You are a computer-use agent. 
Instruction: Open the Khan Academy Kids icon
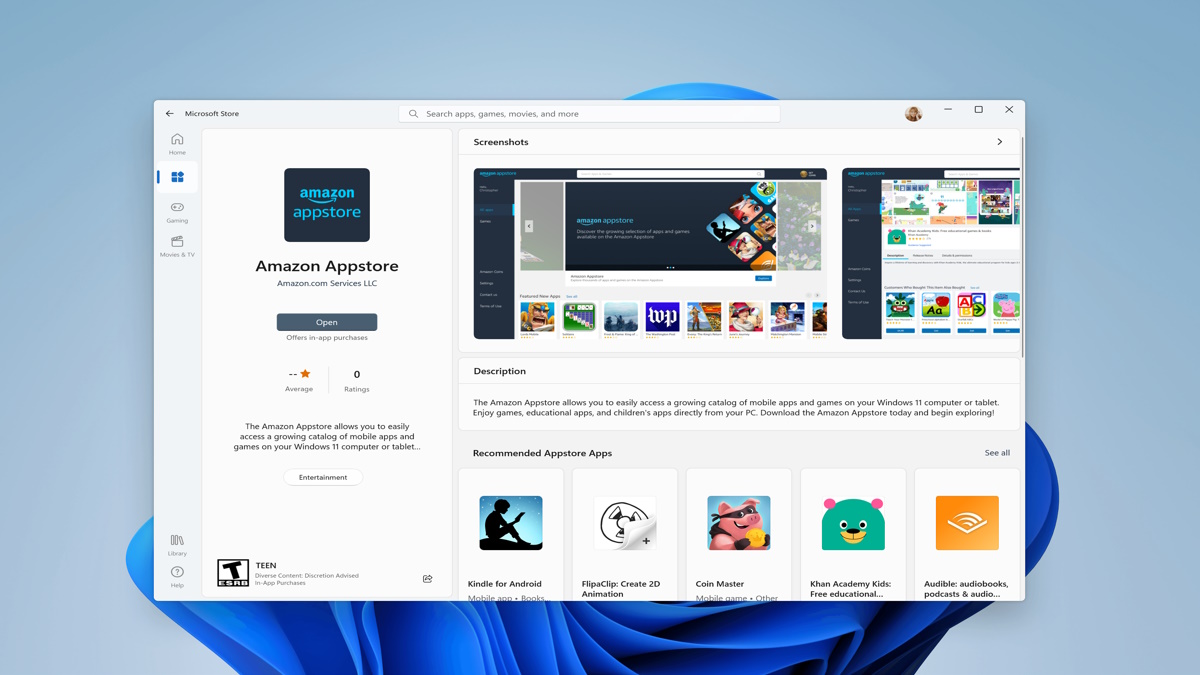(853, 523)
